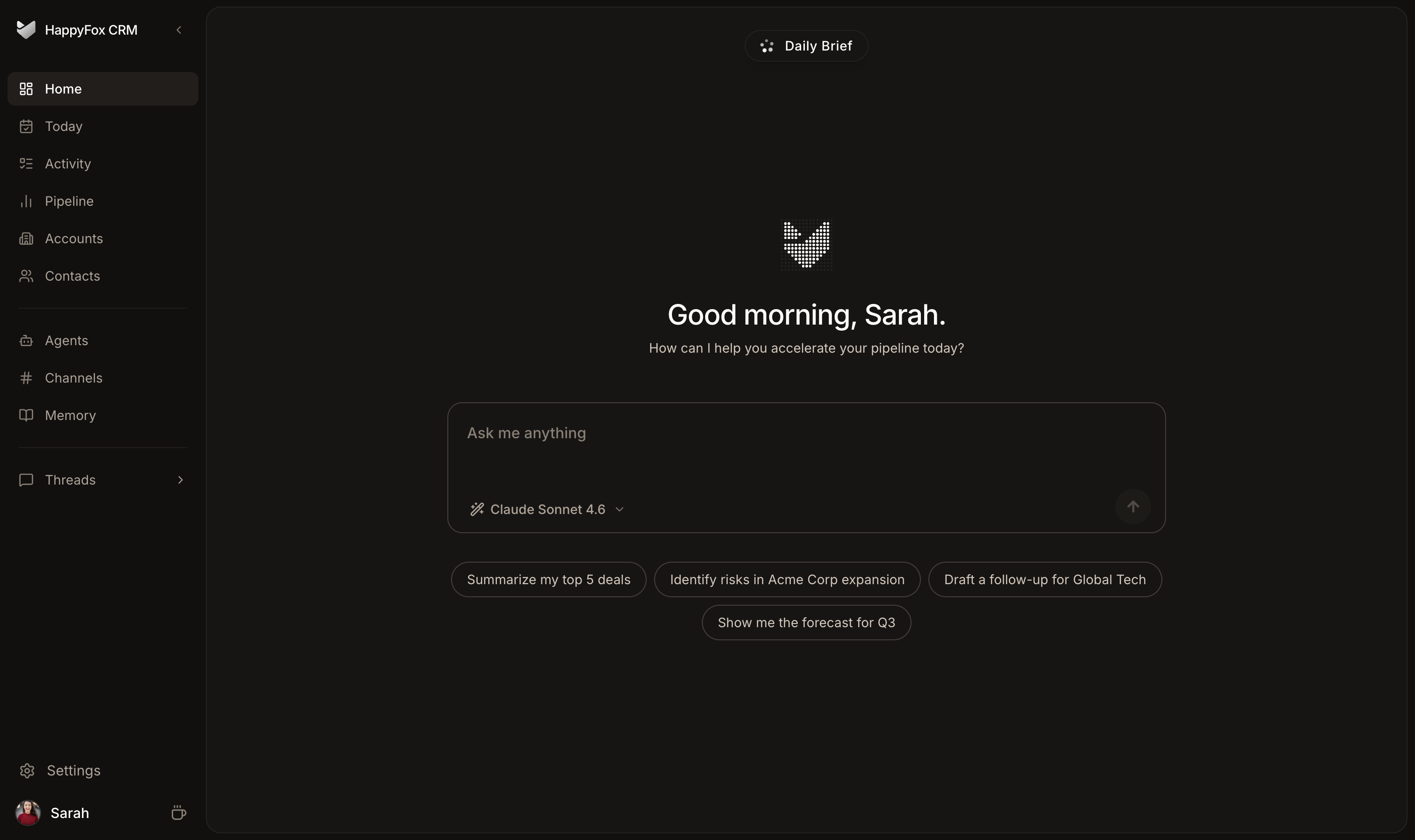Open the Daily Brief button
Image resolution: width=1415 pixels, height=840 pixels.
[x=806, y=46]
